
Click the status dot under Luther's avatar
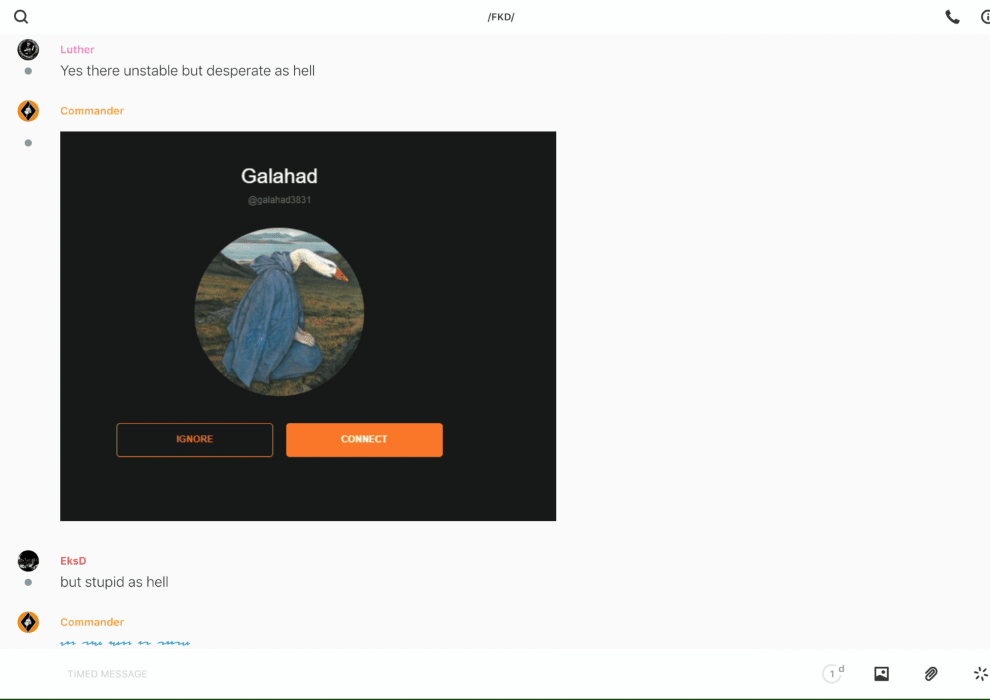coord(28,71)
